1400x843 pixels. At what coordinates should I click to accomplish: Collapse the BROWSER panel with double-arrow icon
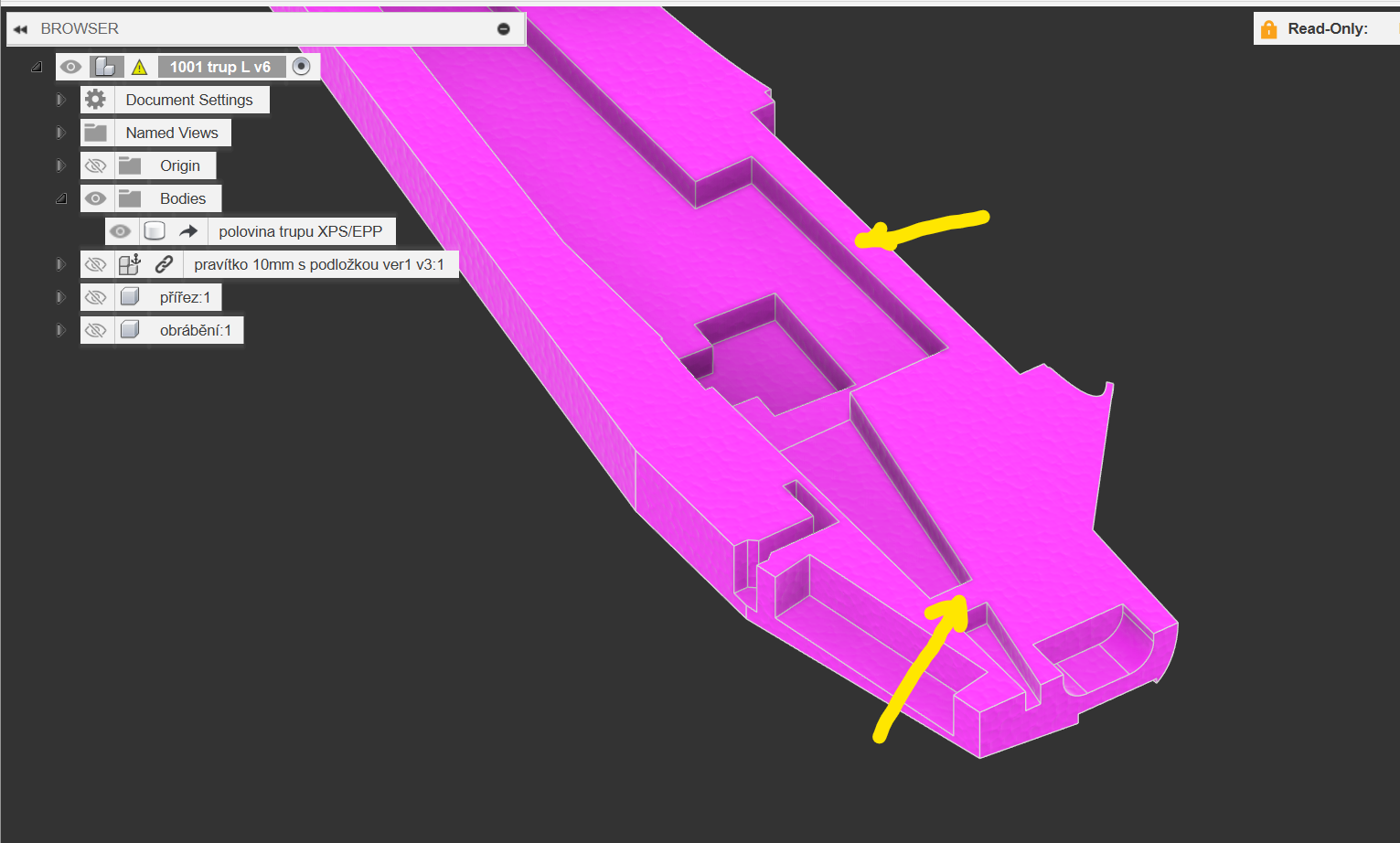(20, 29)
